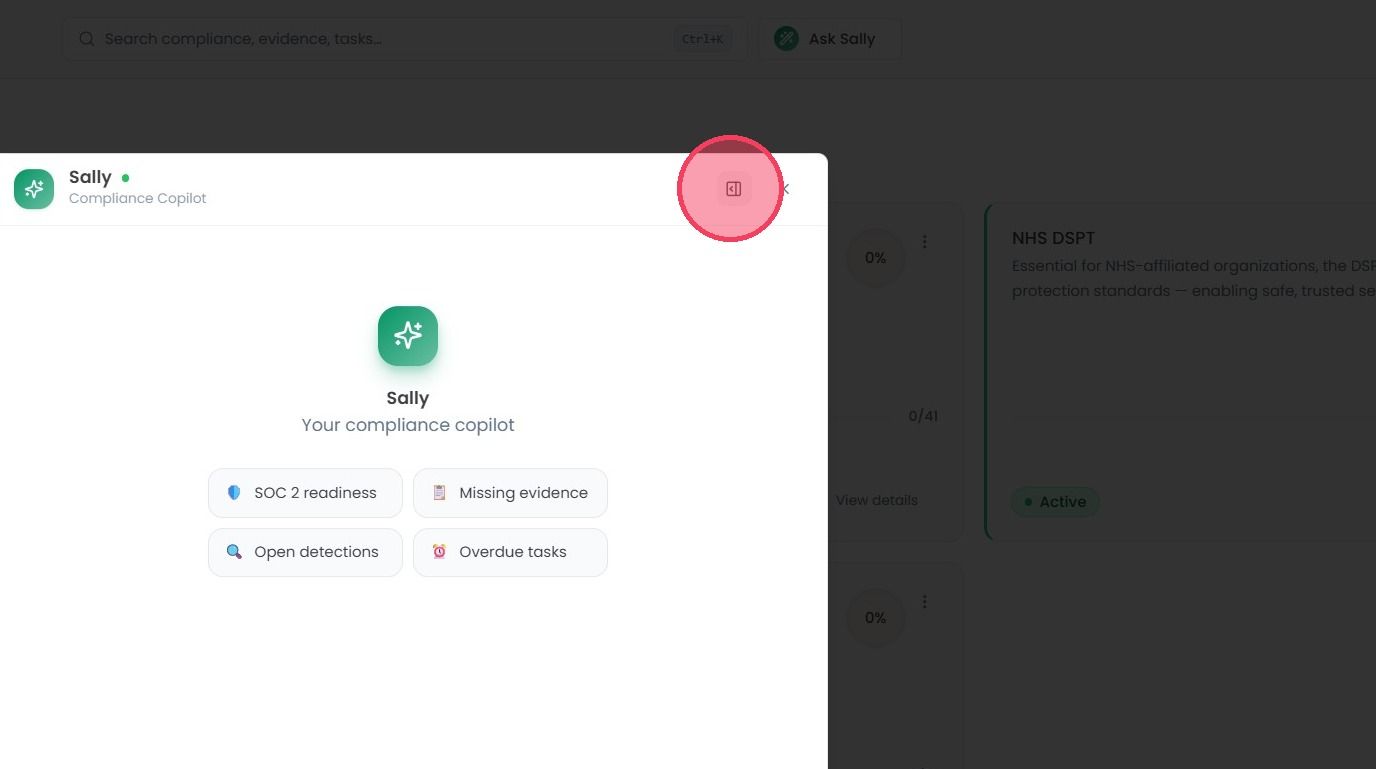This screenshot has width=1376, height=769.
Task: Dock the Sally panel with the sidebar icon
Action: [x=734, y=189]
